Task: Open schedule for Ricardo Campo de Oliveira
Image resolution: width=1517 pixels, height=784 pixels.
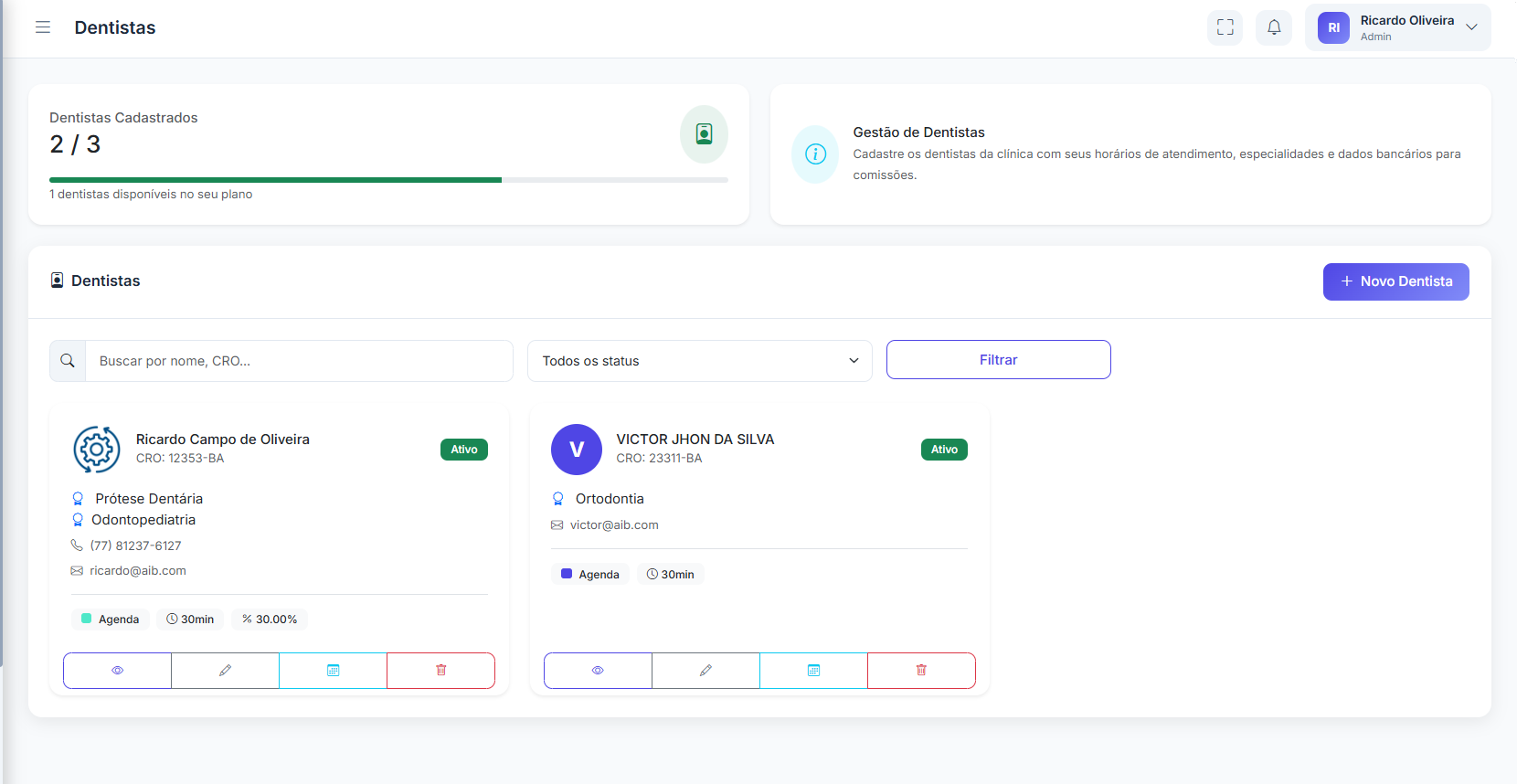Action: (333, 671)
